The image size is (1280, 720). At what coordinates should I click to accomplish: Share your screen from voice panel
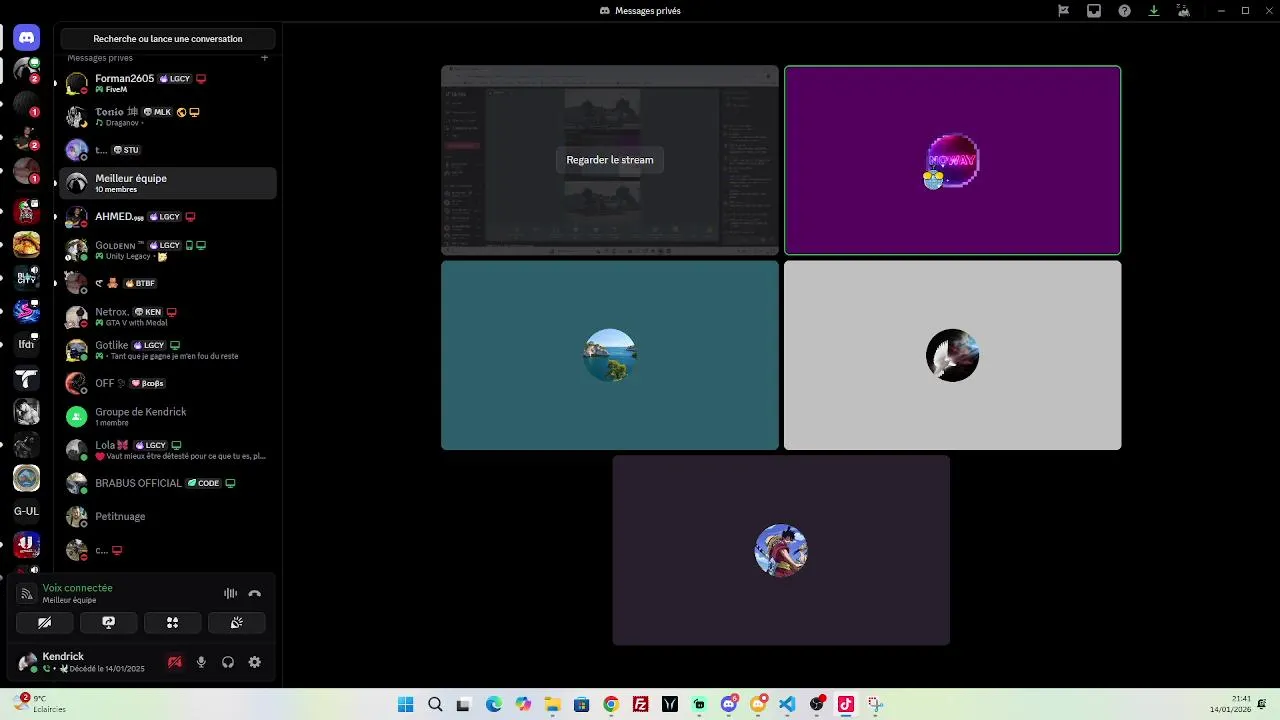click(109, 622)
